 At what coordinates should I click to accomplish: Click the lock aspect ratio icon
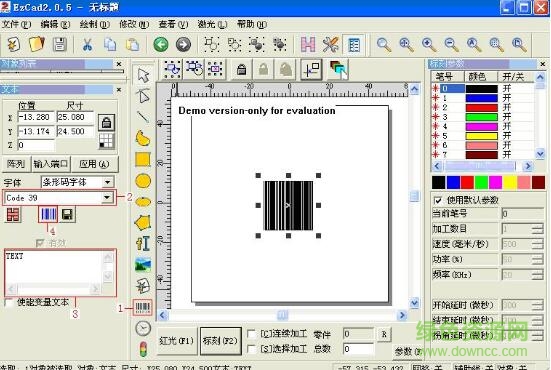pyautogui.click(x=106, y=123)
